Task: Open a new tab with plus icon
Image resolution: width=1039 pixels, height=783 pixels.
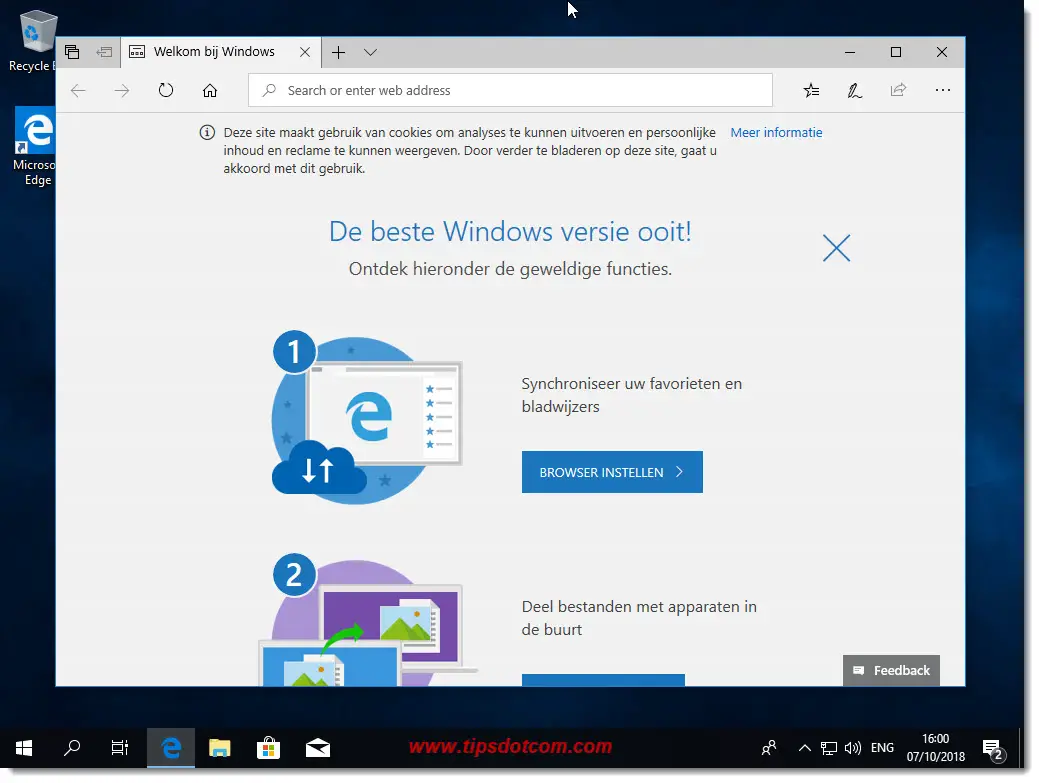Action: click(x=339, y=52)
